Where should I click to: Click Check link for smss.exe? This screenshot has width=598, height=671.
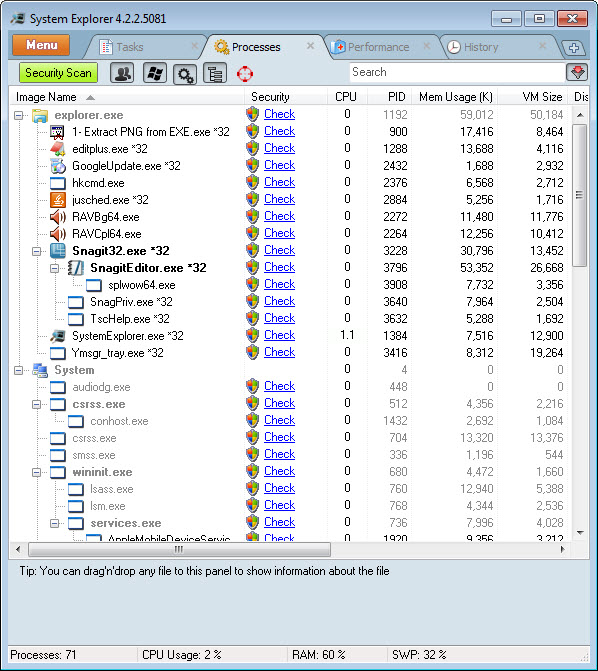(x=280, y=454)
